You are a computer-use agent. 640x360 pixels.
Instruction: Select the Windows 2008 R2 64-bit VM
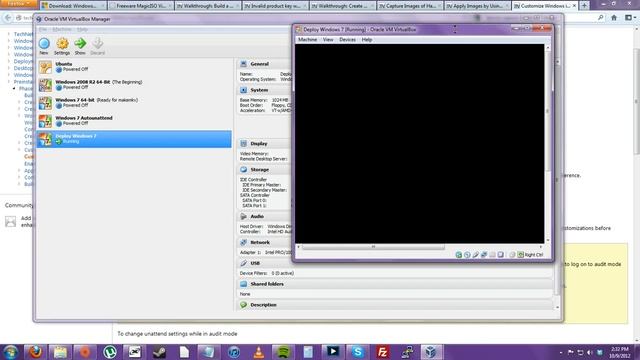click(134, 85)
